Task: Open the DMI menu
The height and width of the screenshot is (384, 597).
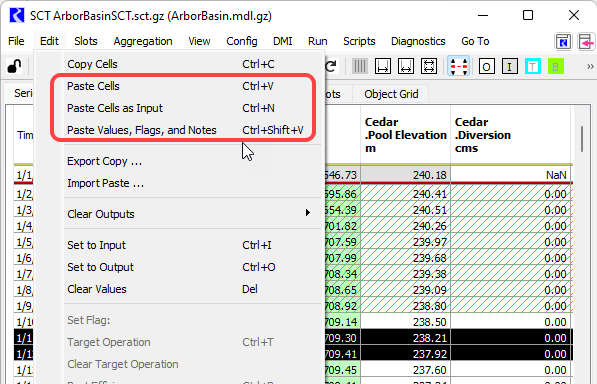Action: (x=283, y=41)
